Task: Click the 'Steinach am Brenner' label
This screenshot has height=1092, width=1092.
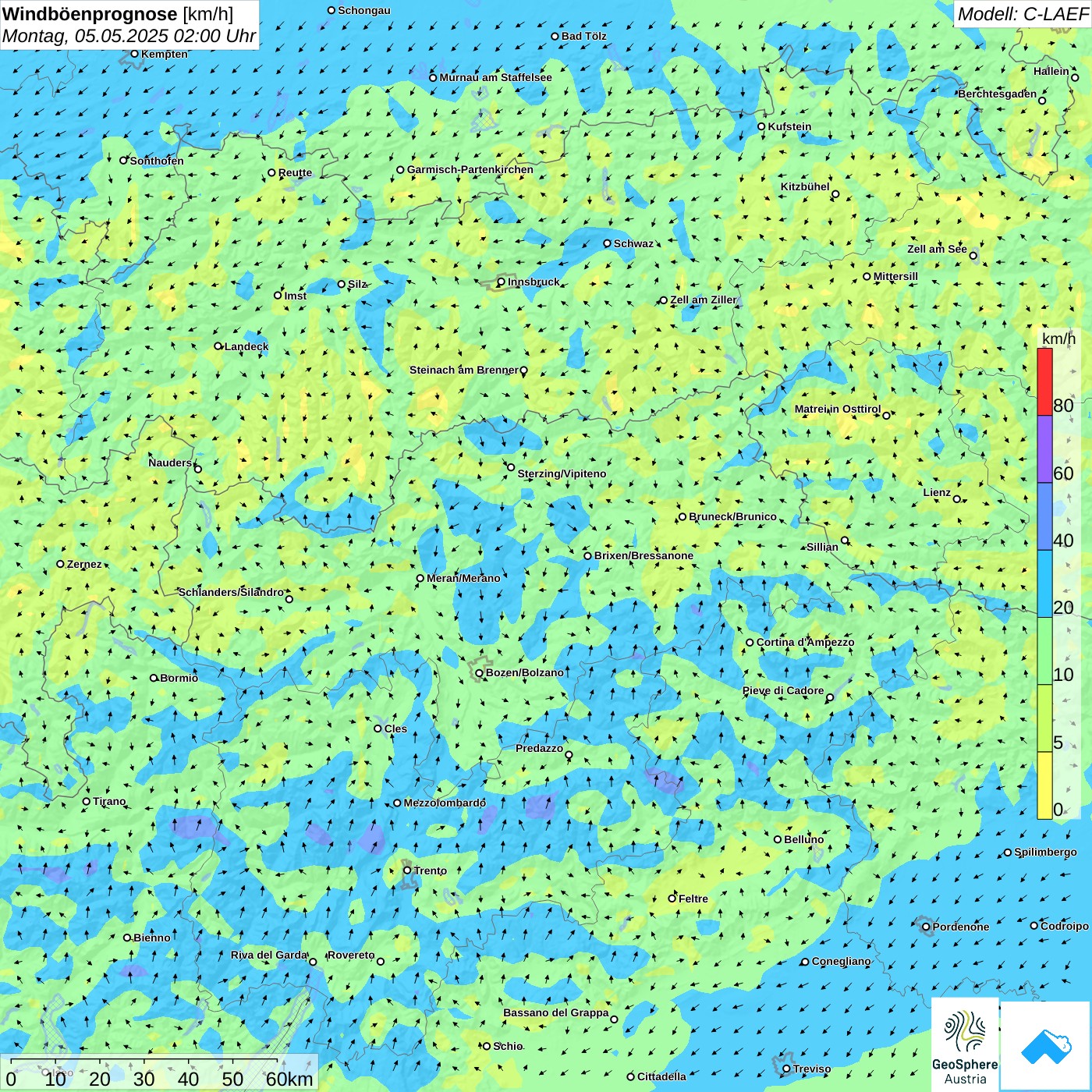Action: tap(464, 370)
